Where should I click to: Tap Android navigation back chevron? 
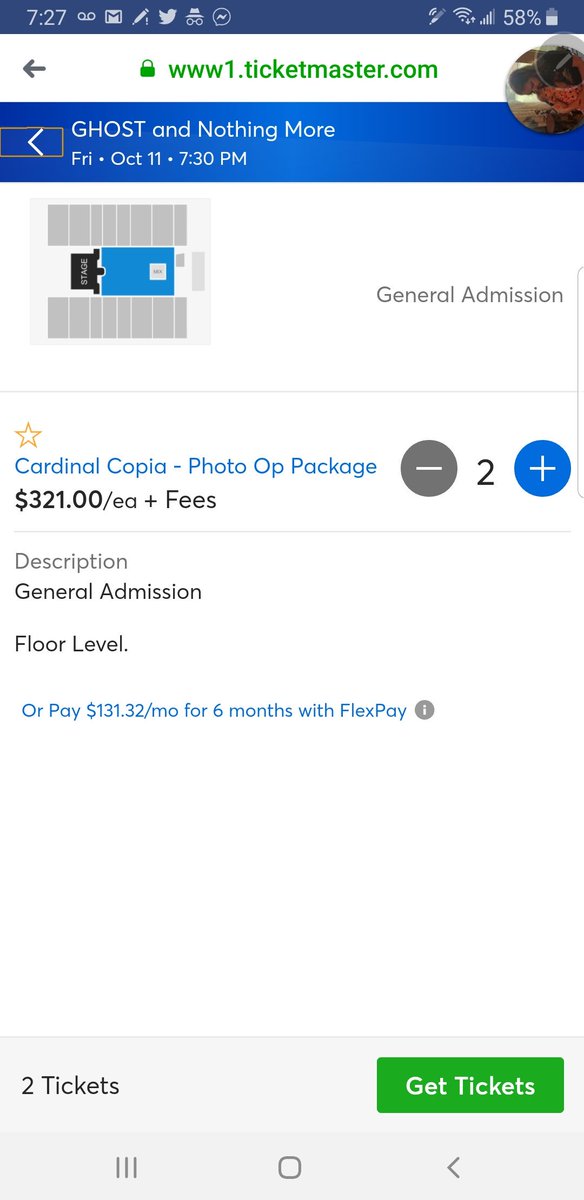[453, 1167]
